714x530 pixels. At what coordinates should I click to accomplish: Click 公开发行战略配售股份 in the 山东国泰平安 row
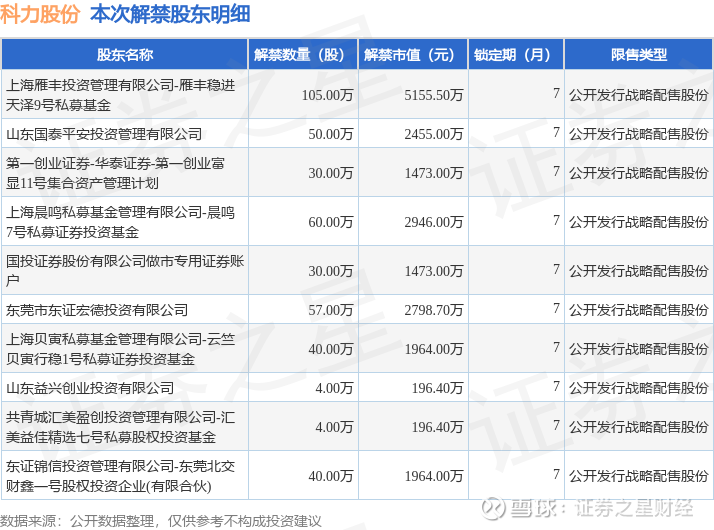639,134
